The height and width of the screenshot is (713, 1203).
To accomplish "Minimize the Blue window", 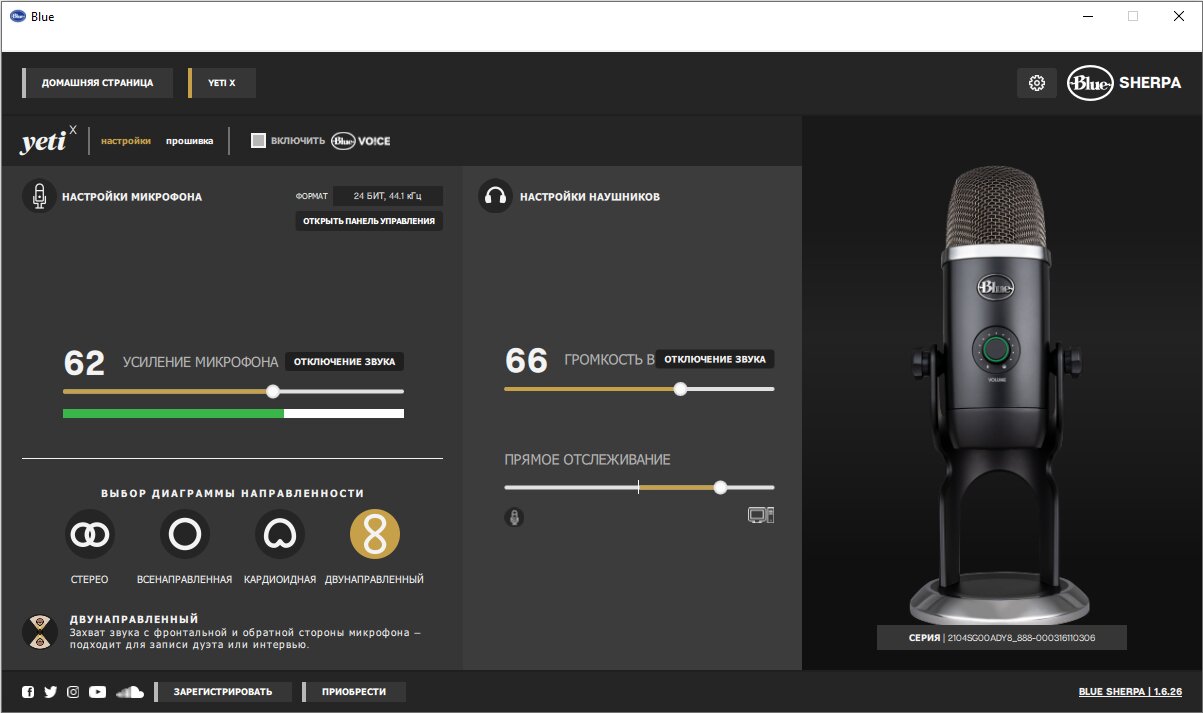I will (x=1086, y=16).
